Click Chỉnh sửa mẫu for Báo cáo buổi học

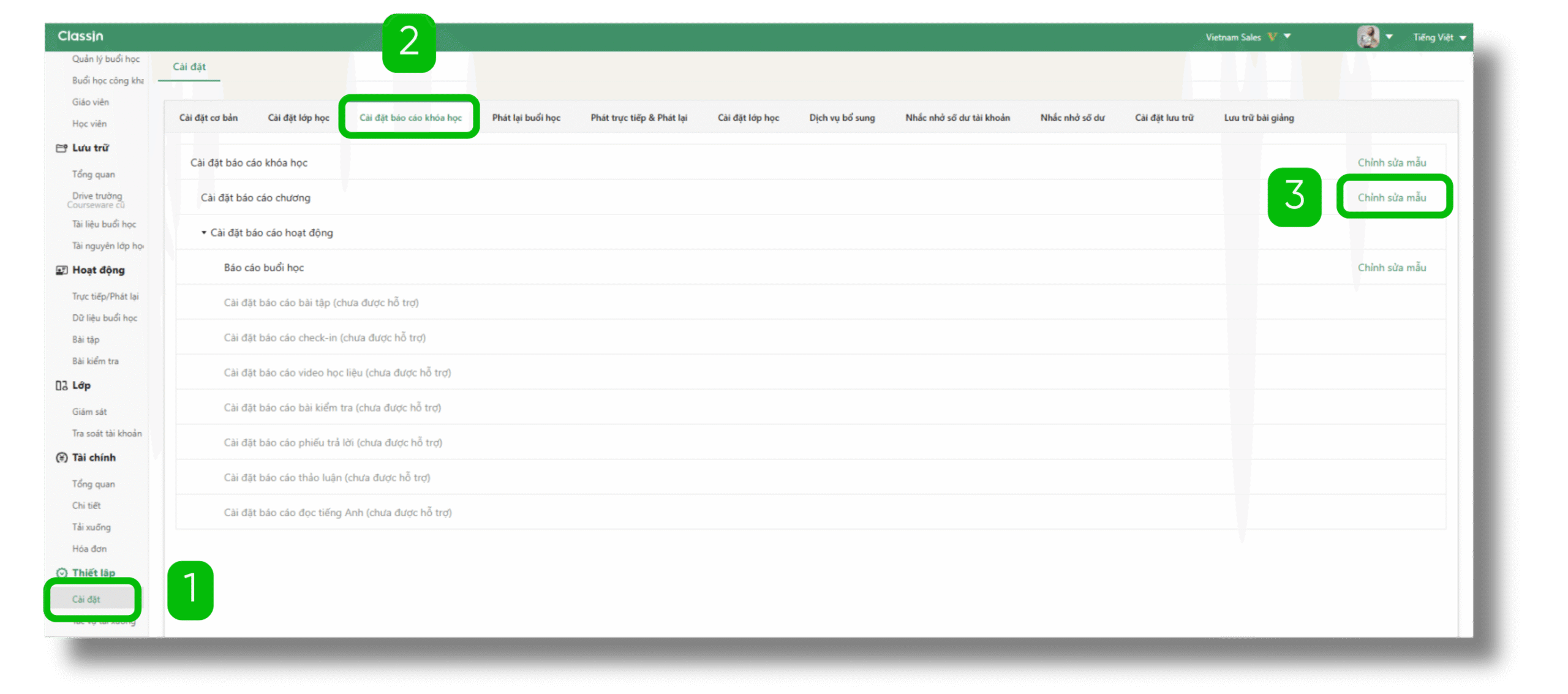[1392, 268]
